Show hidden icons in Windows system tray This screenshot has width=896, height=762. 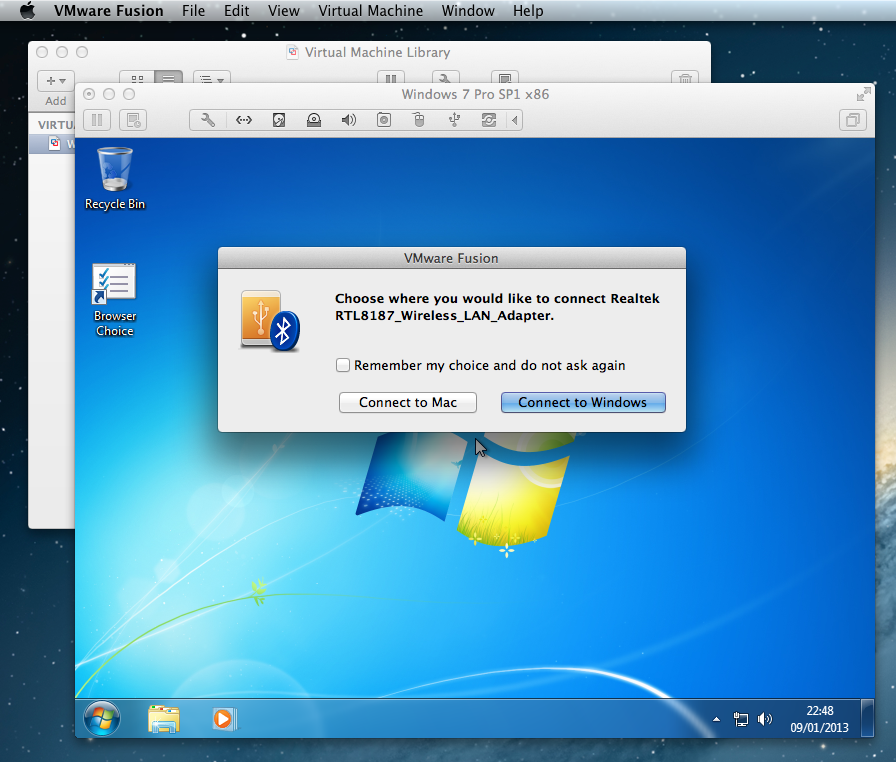tap(716, 719)
